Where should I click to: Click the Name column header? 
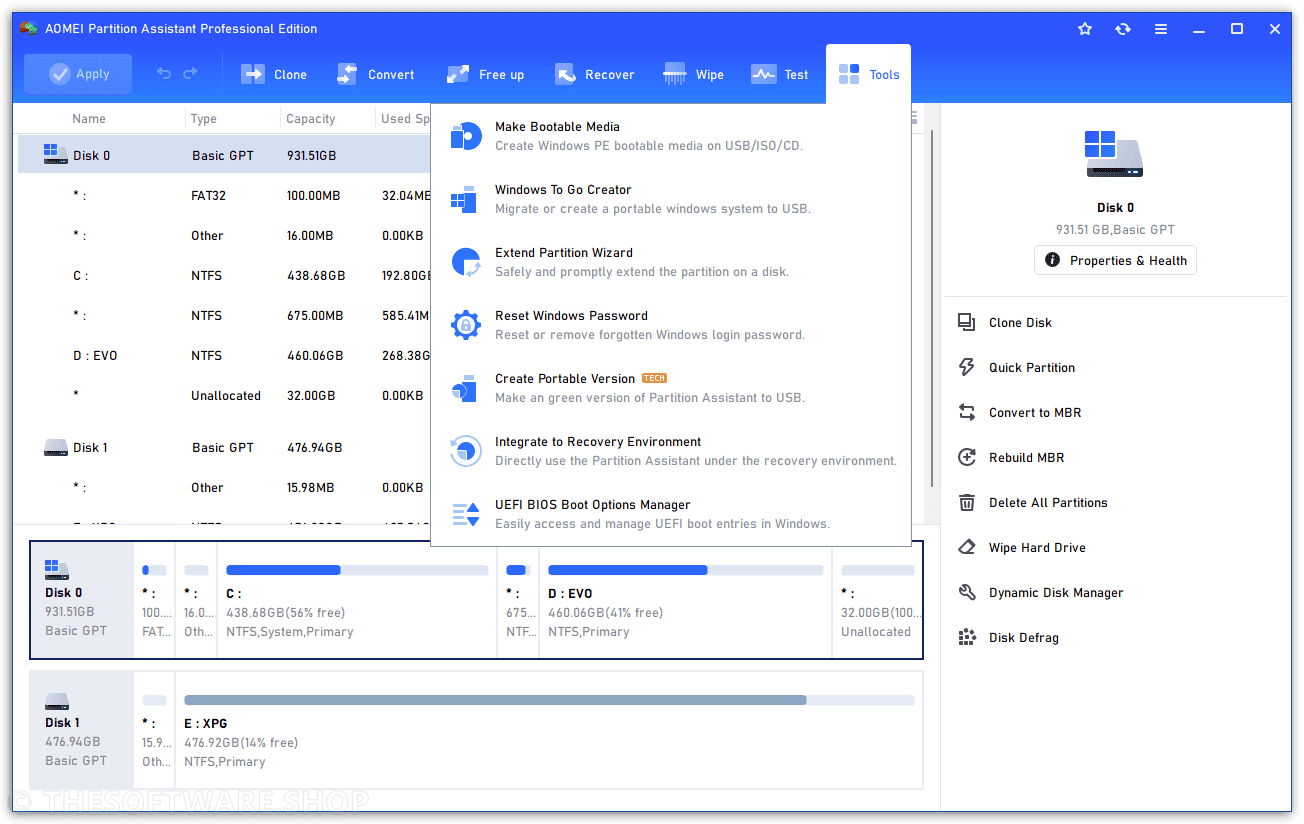(x=89, y=118)
